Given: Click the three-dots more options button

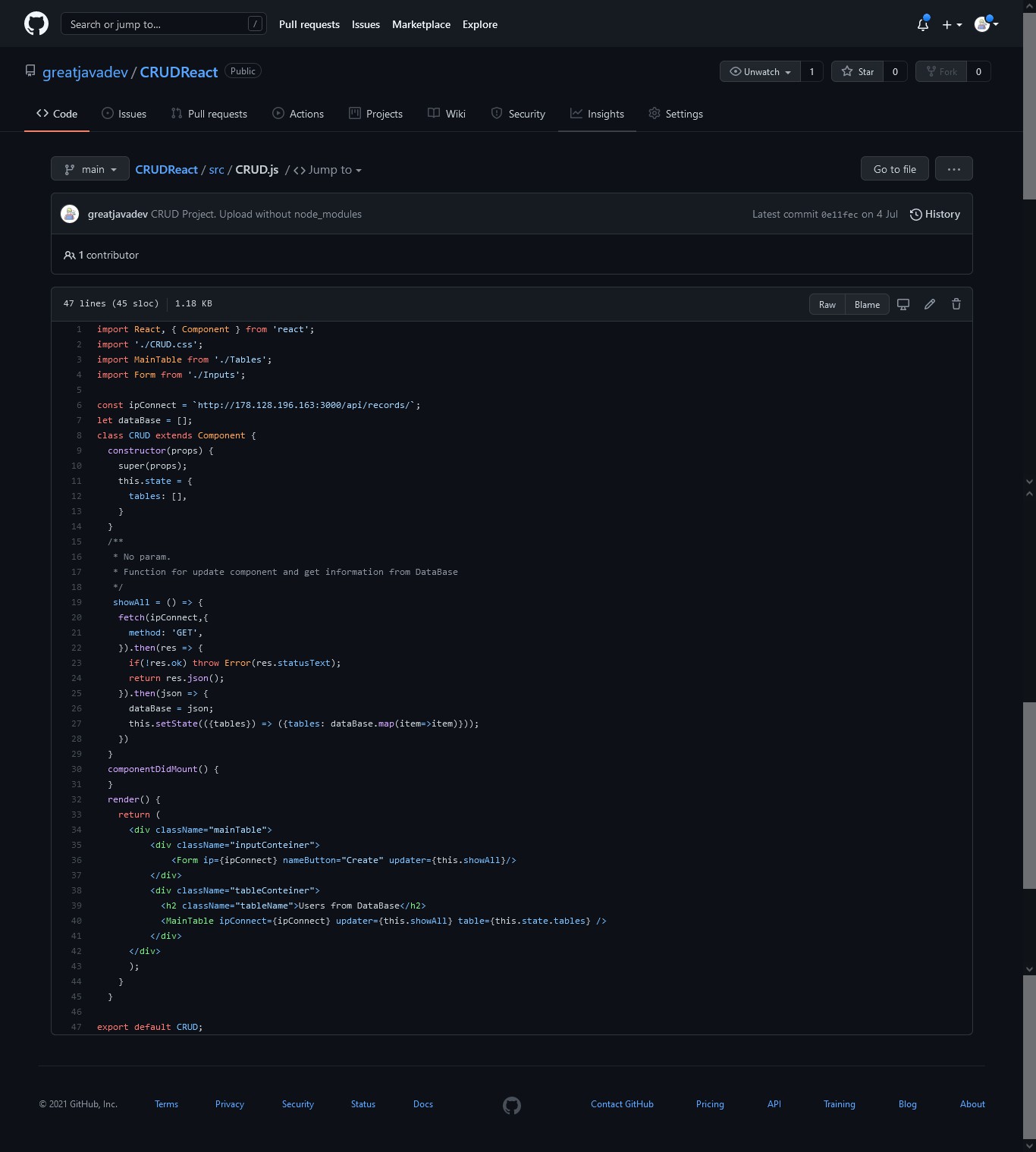Looking at the screenshot, I should point(954,169).
